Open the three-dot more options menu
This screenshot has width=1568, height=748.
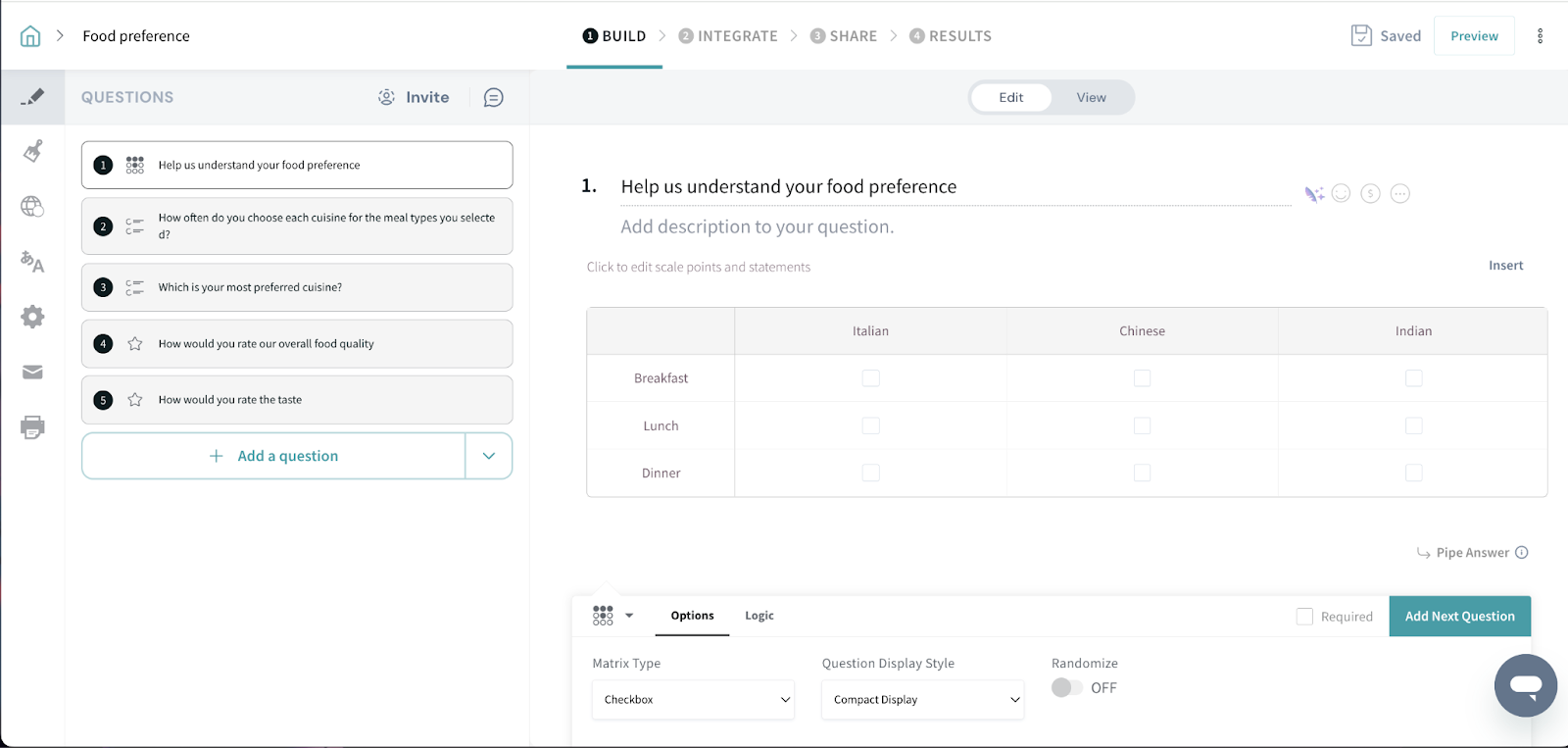(x=1540, y=36)
